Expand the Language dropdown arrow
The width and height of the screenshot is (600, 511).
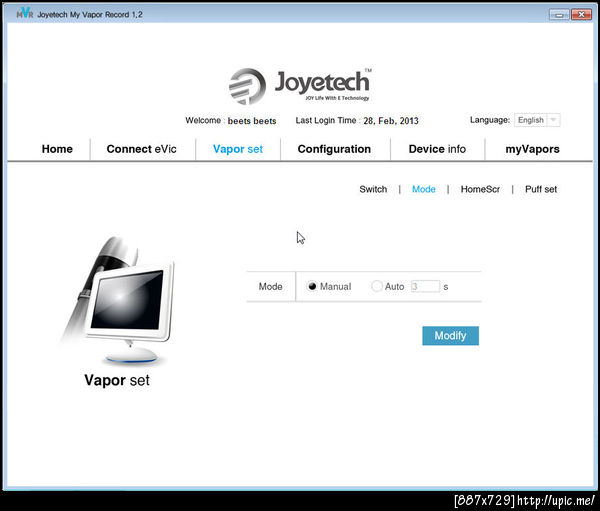pos(553,120)
